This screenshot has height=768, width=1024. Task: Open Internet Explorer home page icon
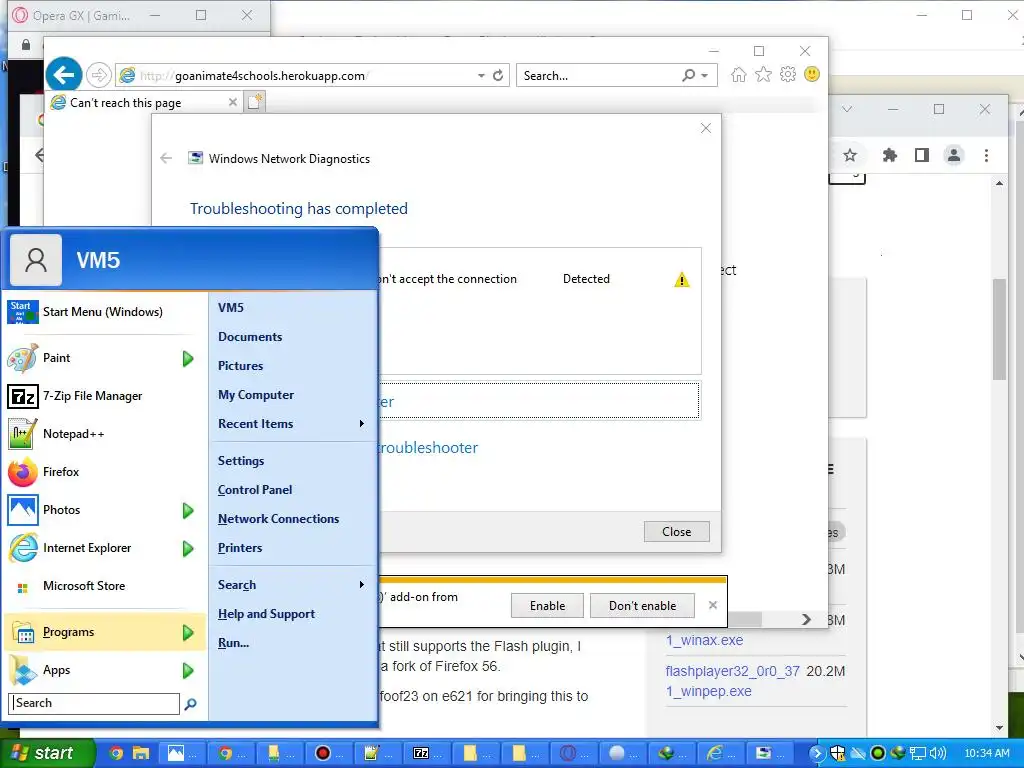739,74
